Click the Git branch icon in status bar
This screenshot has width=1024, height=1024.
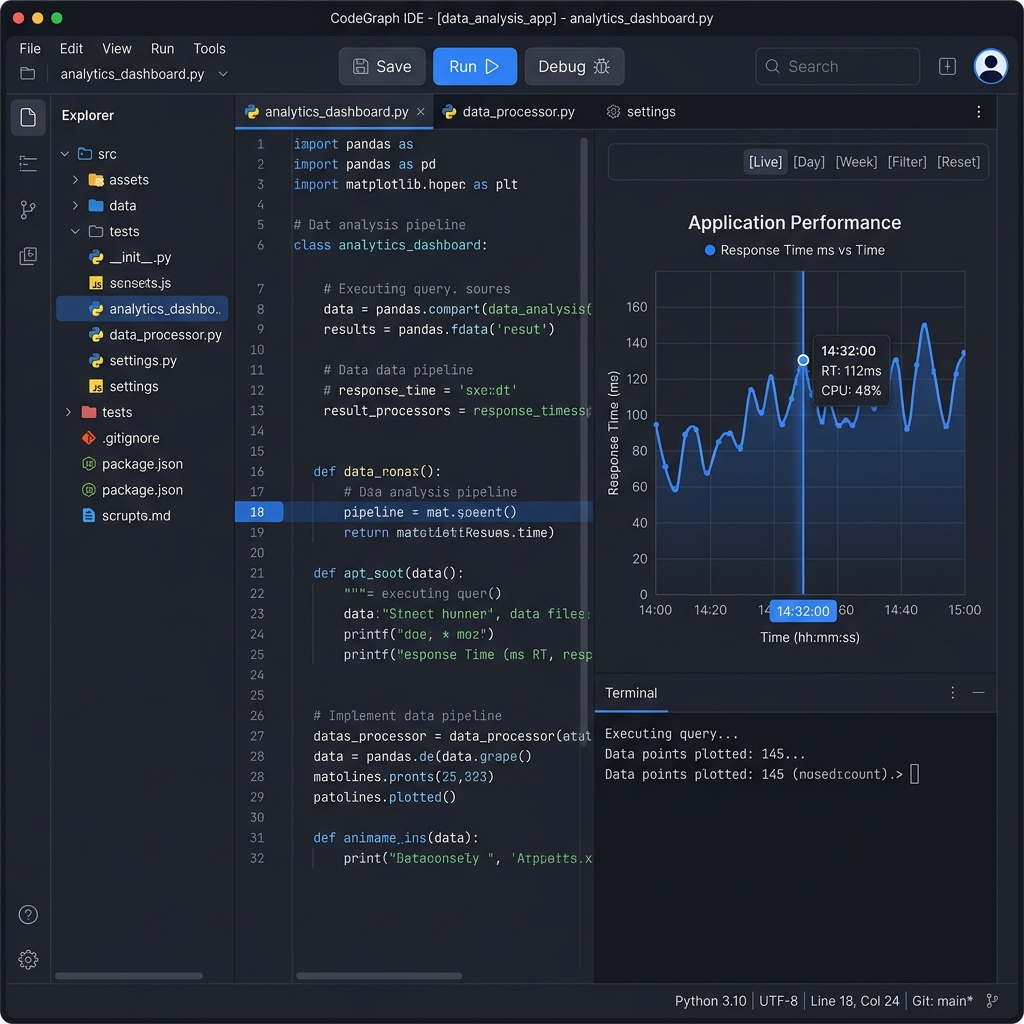coord(992,1000)
